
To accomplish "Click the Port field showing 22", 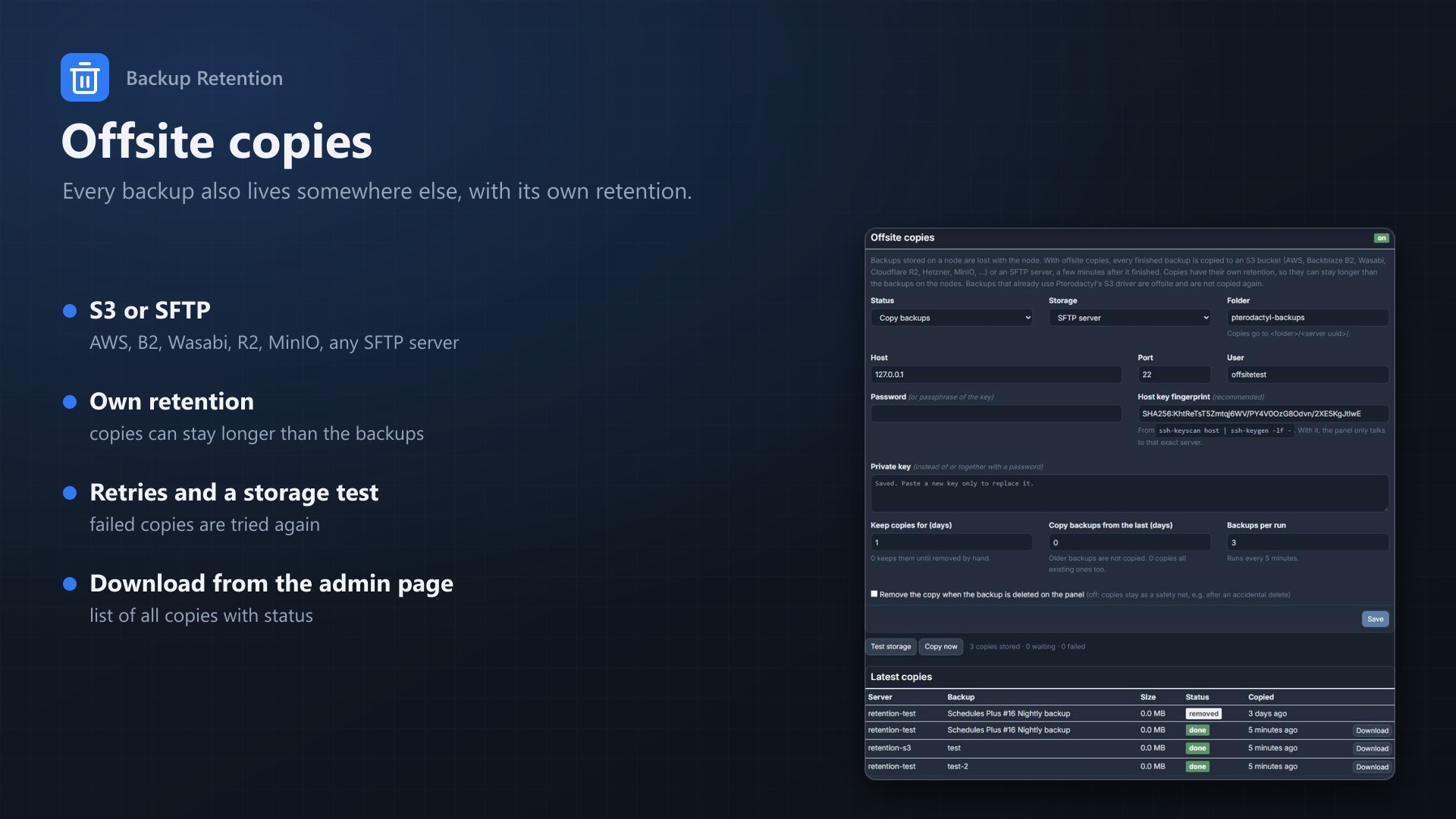I will 1174,375.
